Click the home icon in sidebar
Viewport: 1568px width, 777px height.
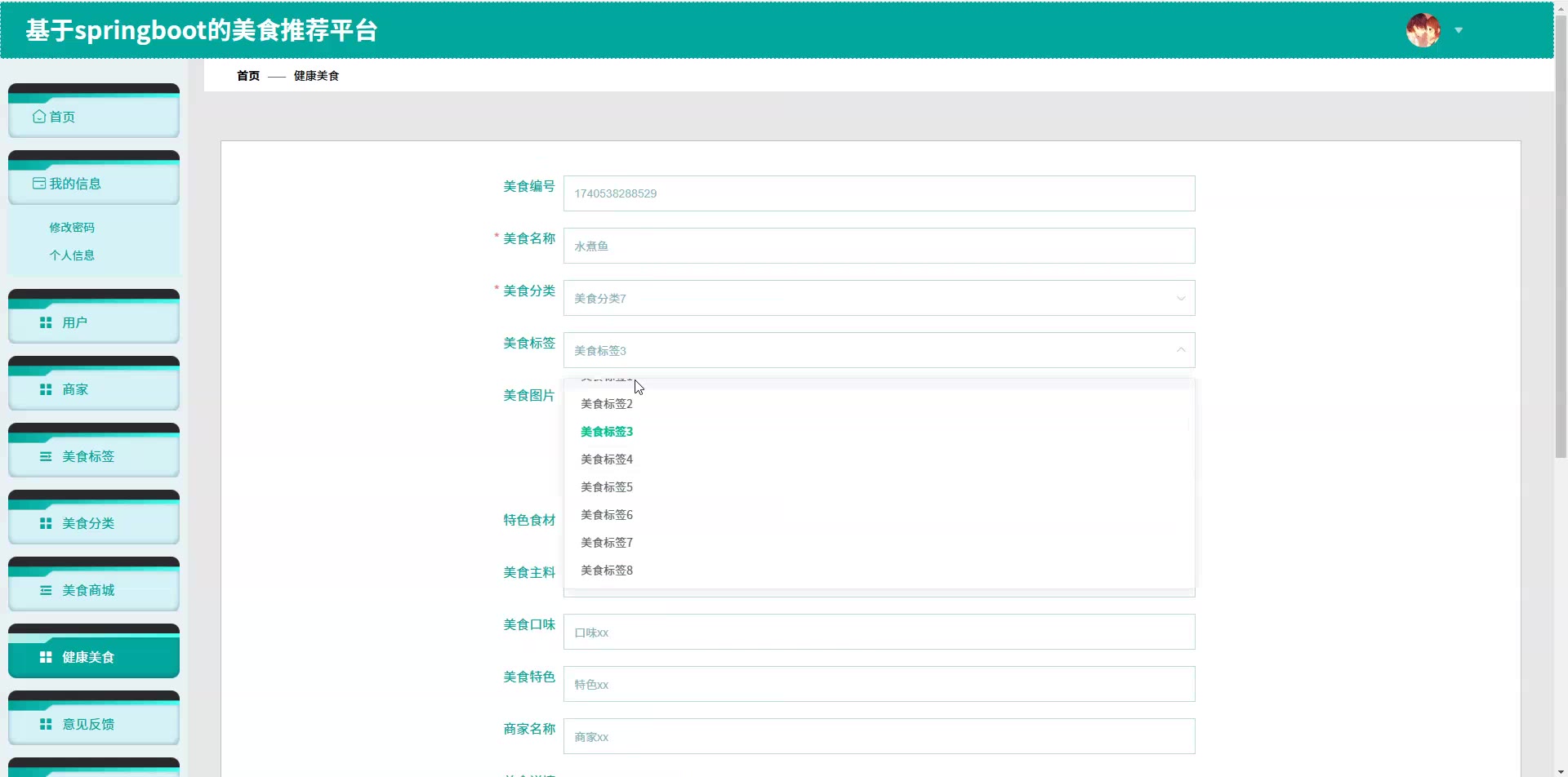[x=39, y=117]
